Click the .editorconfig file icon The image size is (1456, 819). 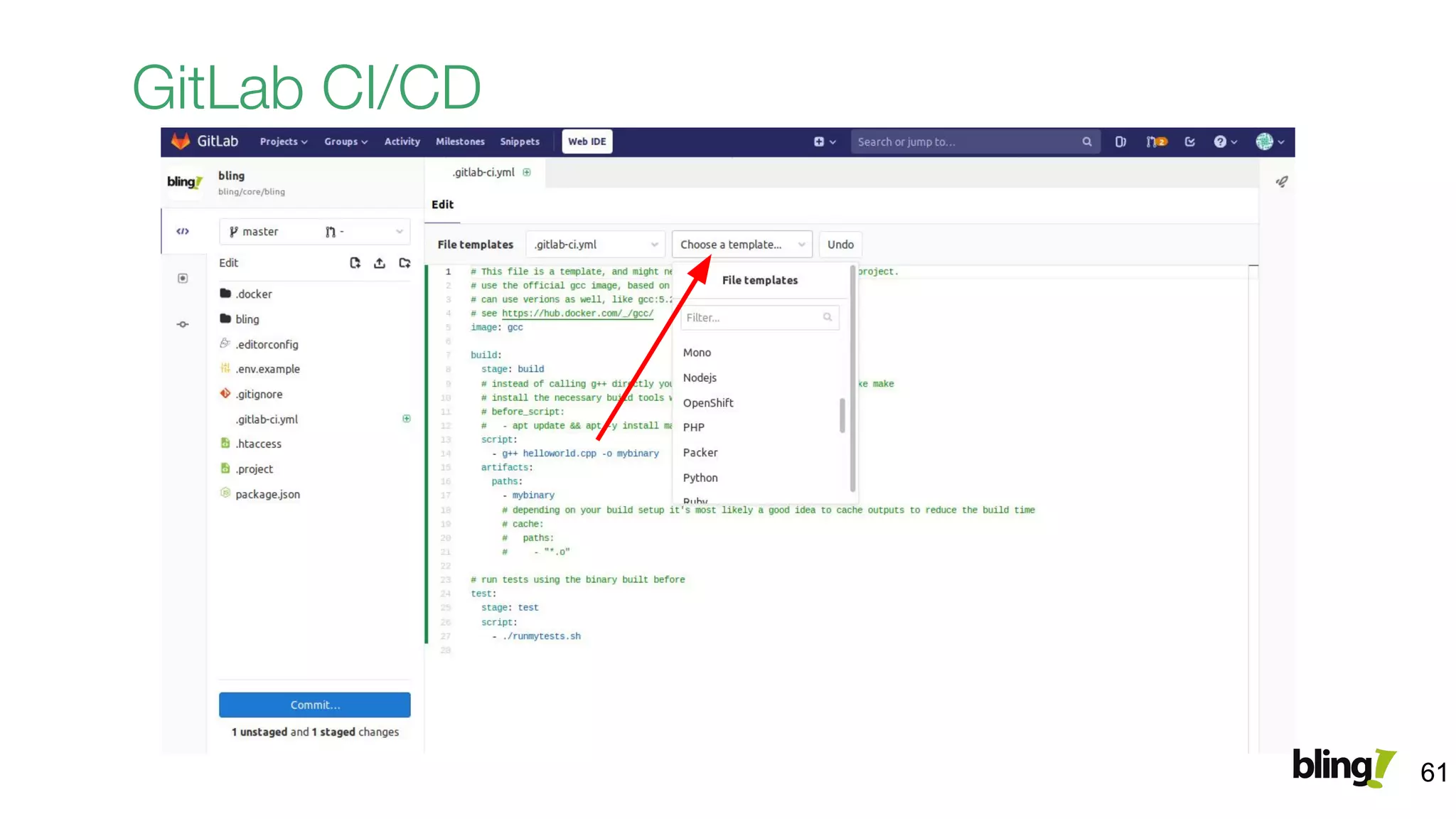coord(225,343)
